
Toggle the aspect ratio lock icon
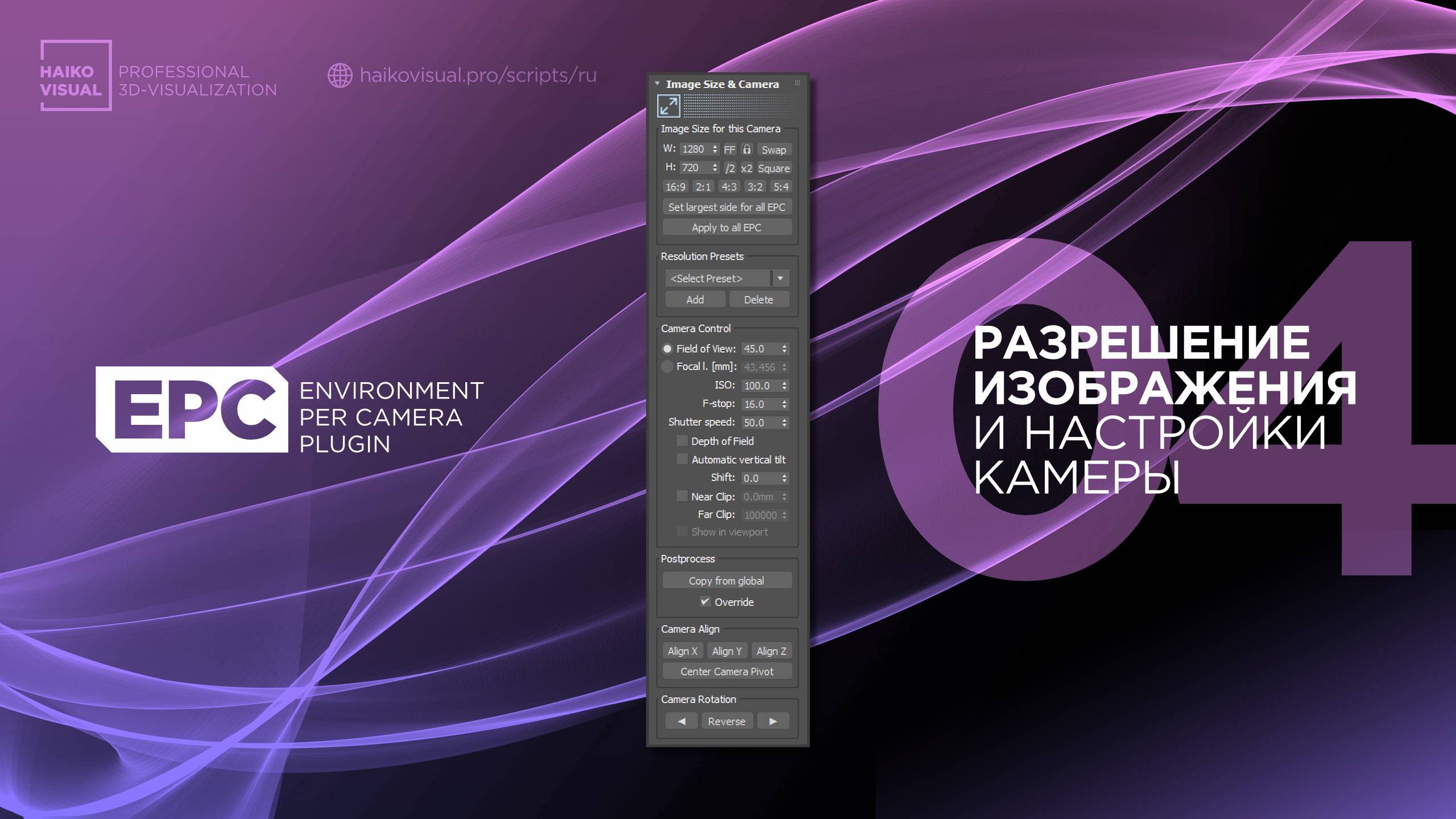point(747,150)
